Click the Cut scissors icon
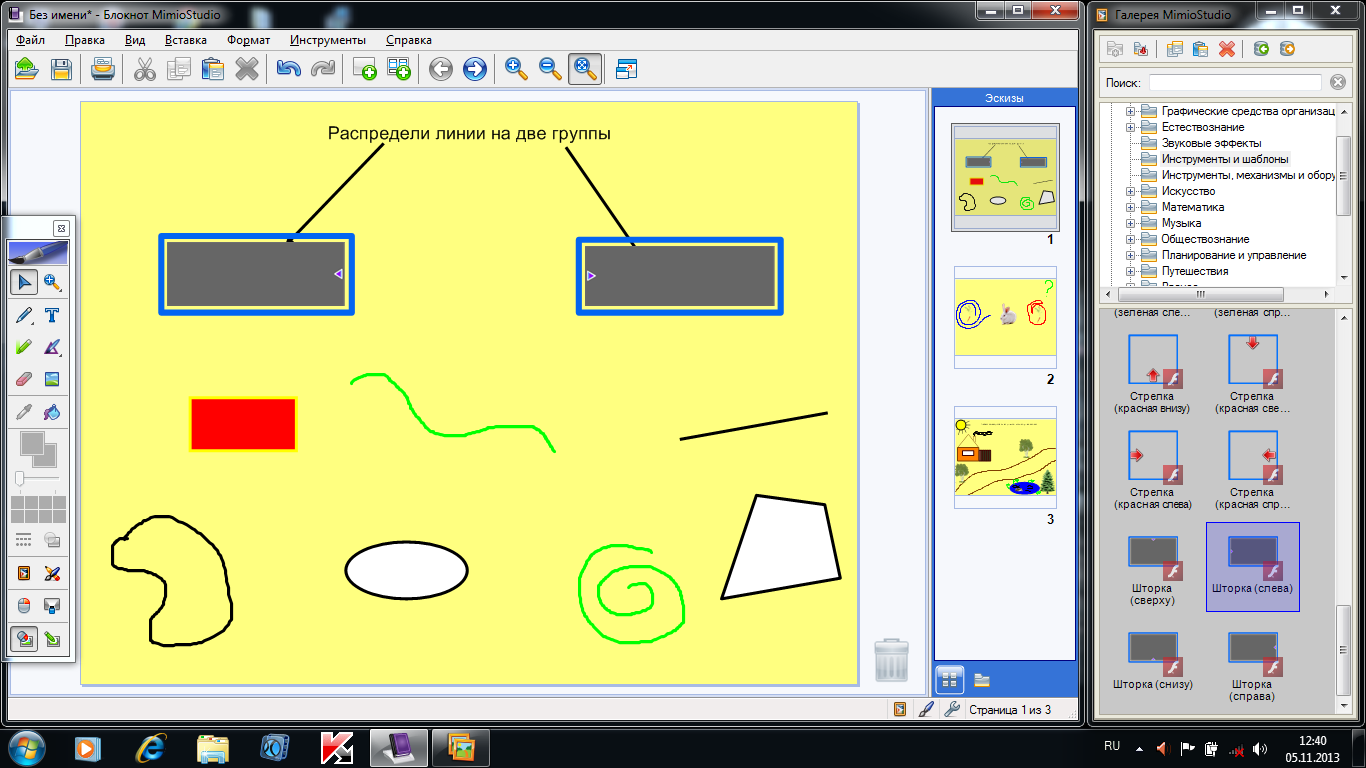Image resolution: width=1366 pixels, height=768 pixels. coord(145,69)
